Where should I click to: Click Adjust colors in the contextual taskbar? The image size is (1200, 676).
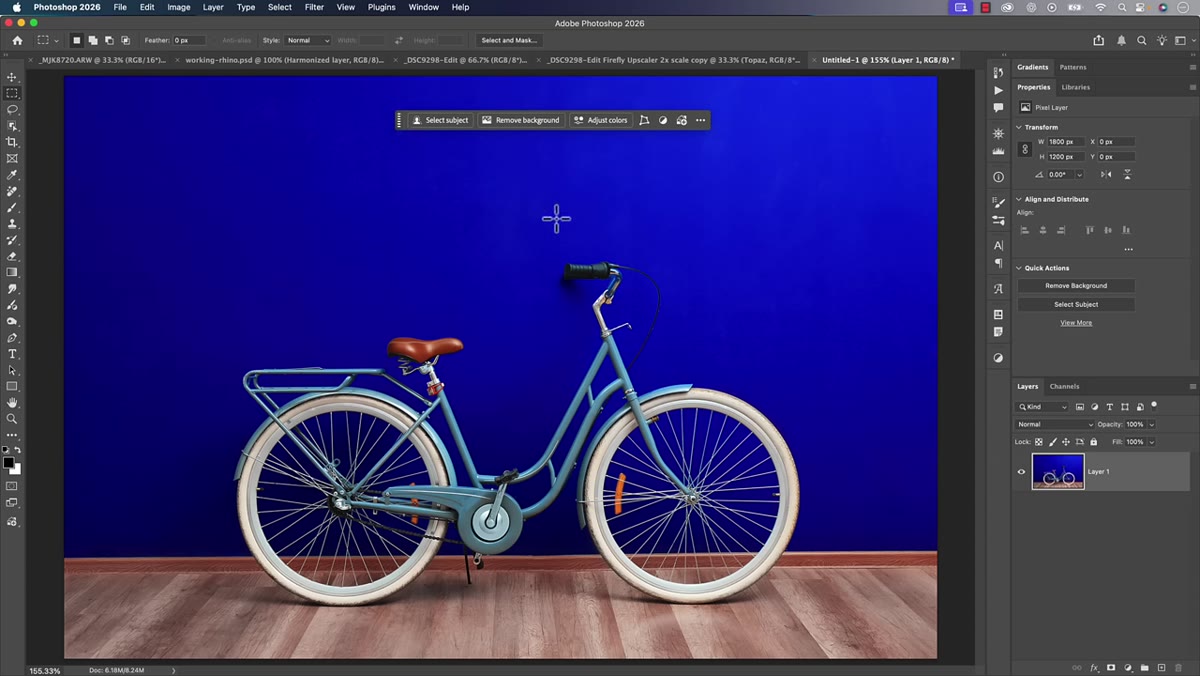(x=600, y=120)
